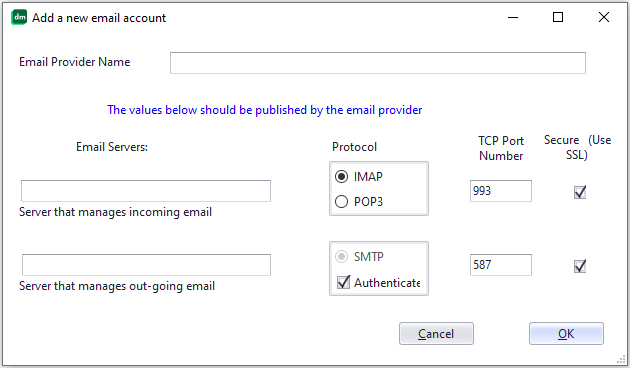This screenshot has height=368, width=630.
Task: Click the Email Provider Name input field
Action: coord(378,63)
